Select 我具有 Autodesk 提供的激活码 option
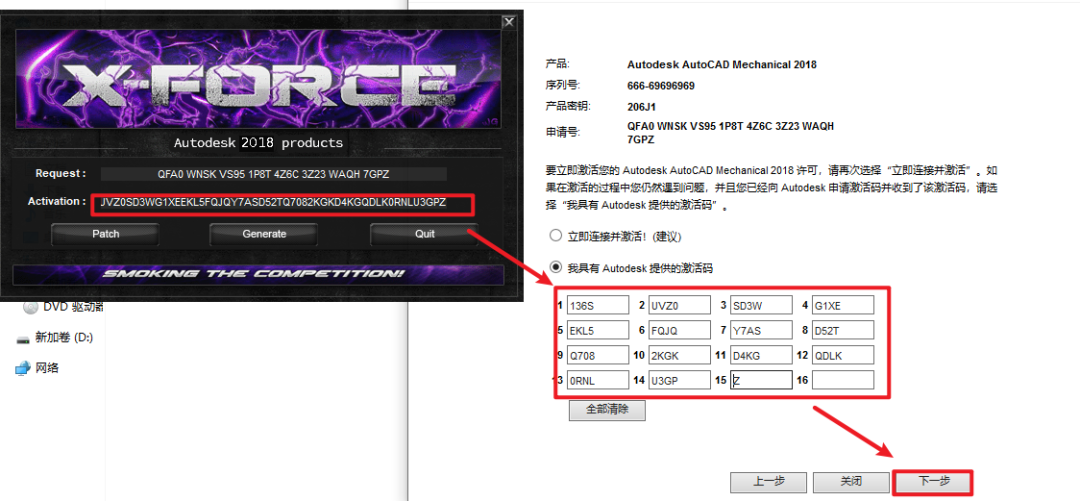This screenshot has height=501, width=1080. [x=556, y=268]
